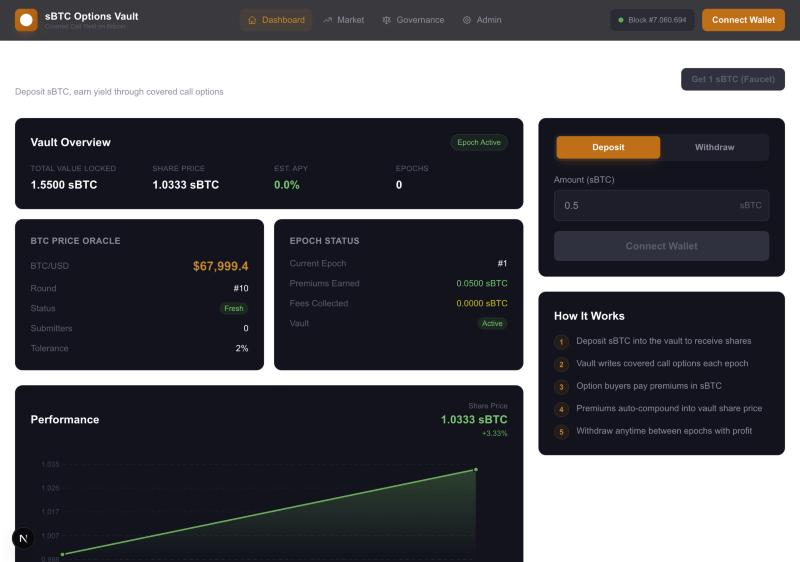Click the Governance scales icon

387,20
